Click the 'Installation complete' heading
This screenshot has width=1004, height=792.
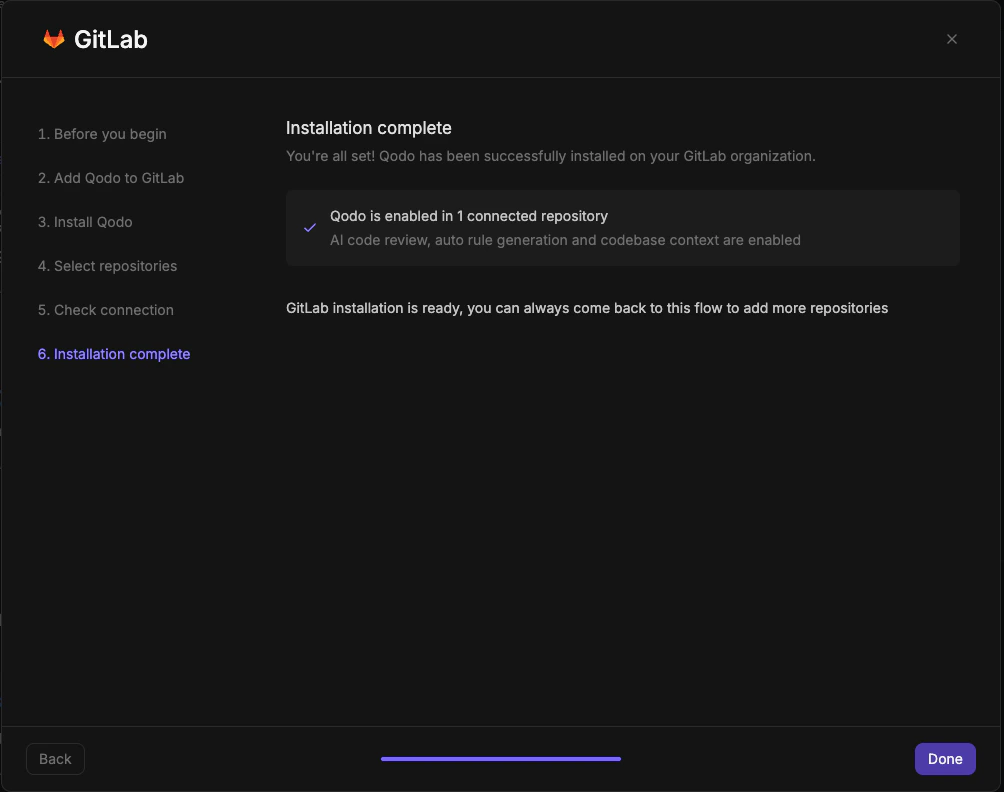[369, 128]
